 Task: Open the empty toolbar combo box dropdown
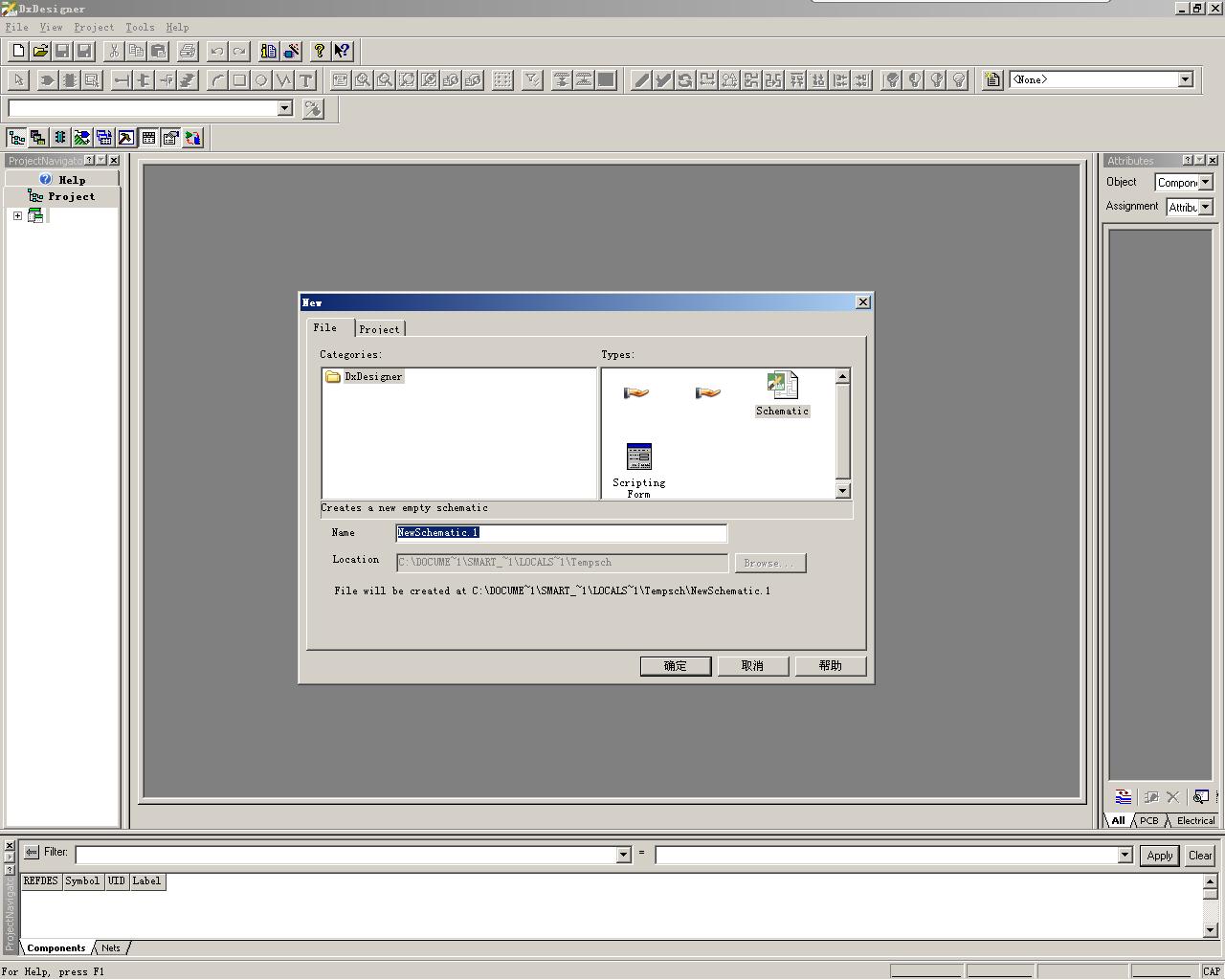tap(284, 108)
